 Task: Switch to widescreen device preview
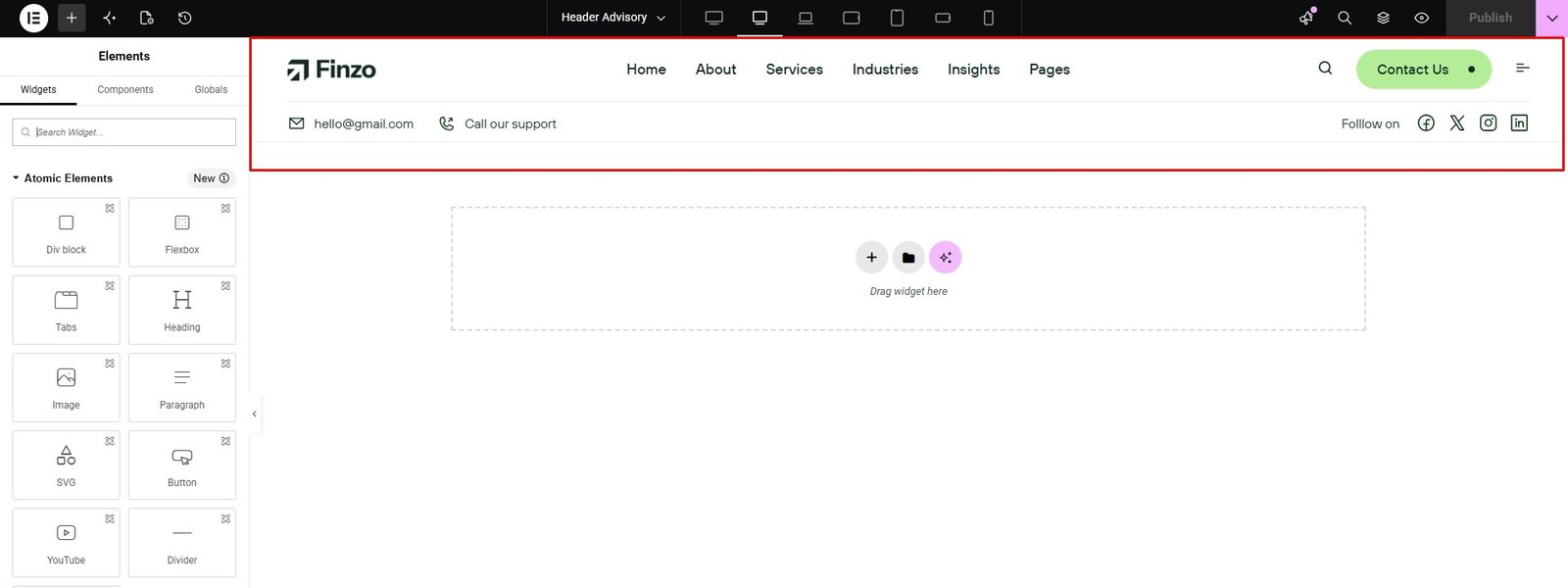click(714, 18)
